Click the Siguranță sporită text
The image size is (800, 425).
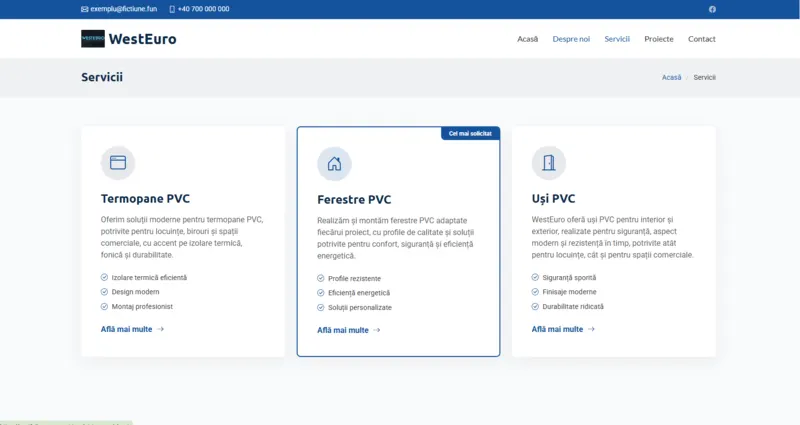click(x=569, y=278)
